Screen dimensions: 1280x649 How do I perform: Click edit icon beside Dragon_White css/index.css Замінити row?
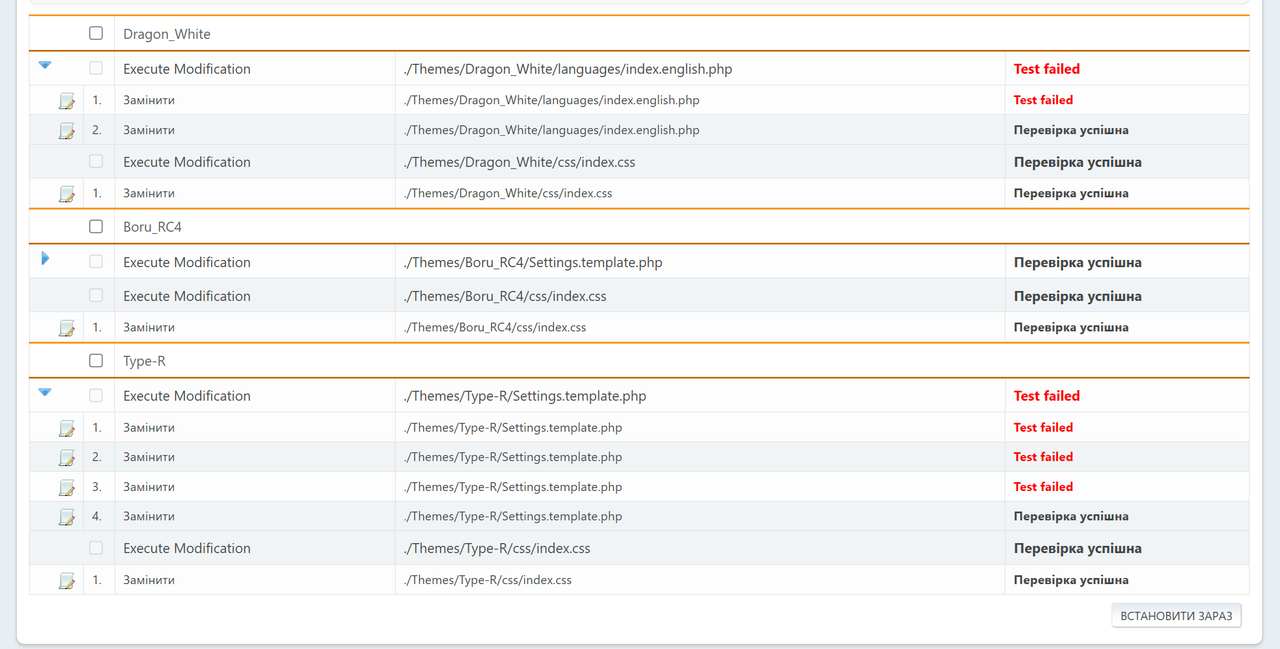point(67,194)
